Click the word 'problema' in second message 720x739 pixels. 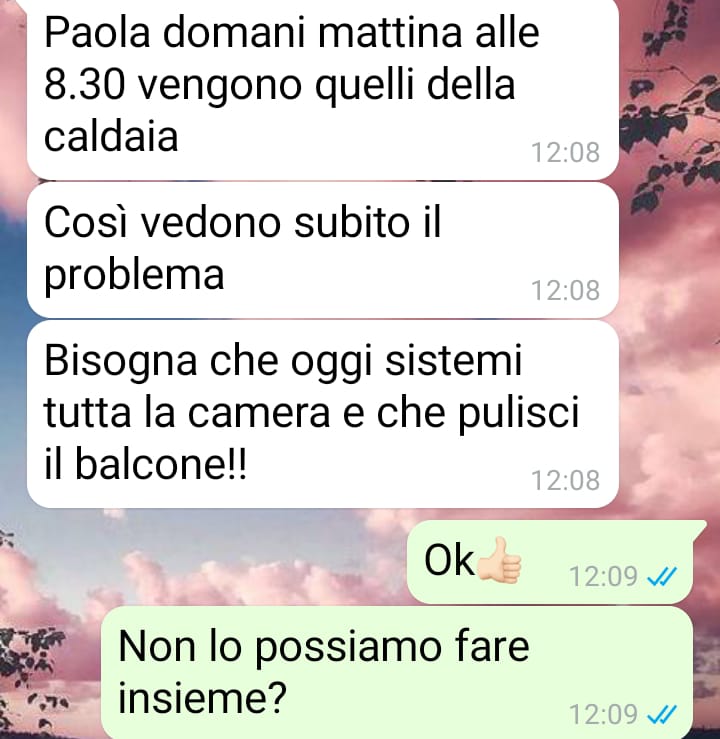tap(134, 275)
